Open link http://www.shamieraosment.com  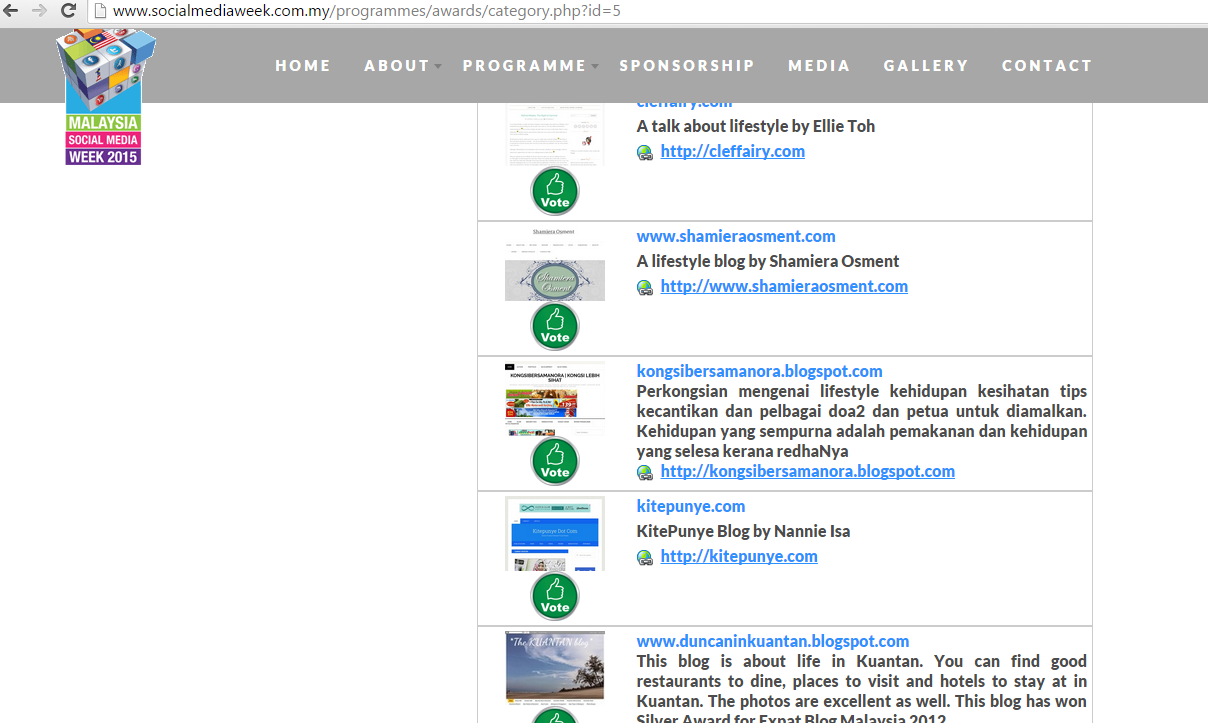click(784, 286)
